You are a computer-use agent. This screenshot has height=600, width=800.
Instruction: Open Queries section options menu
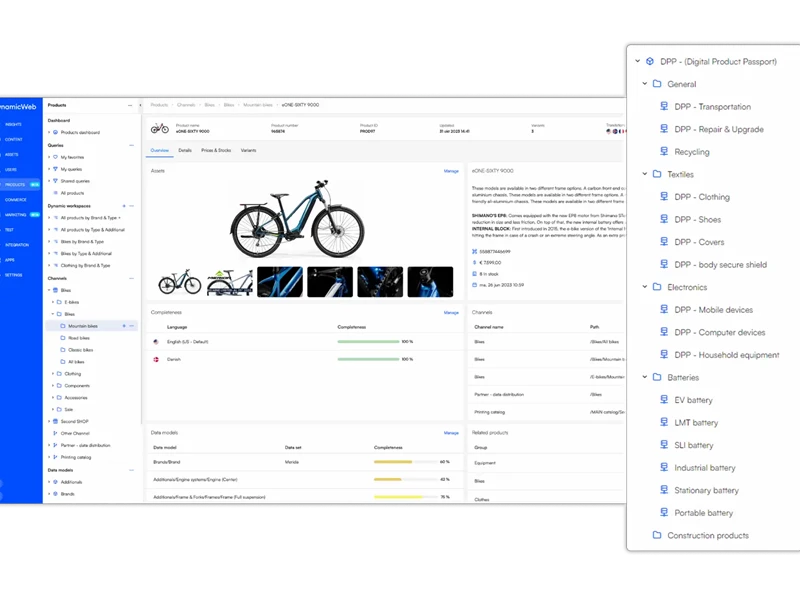click(131, 145)
